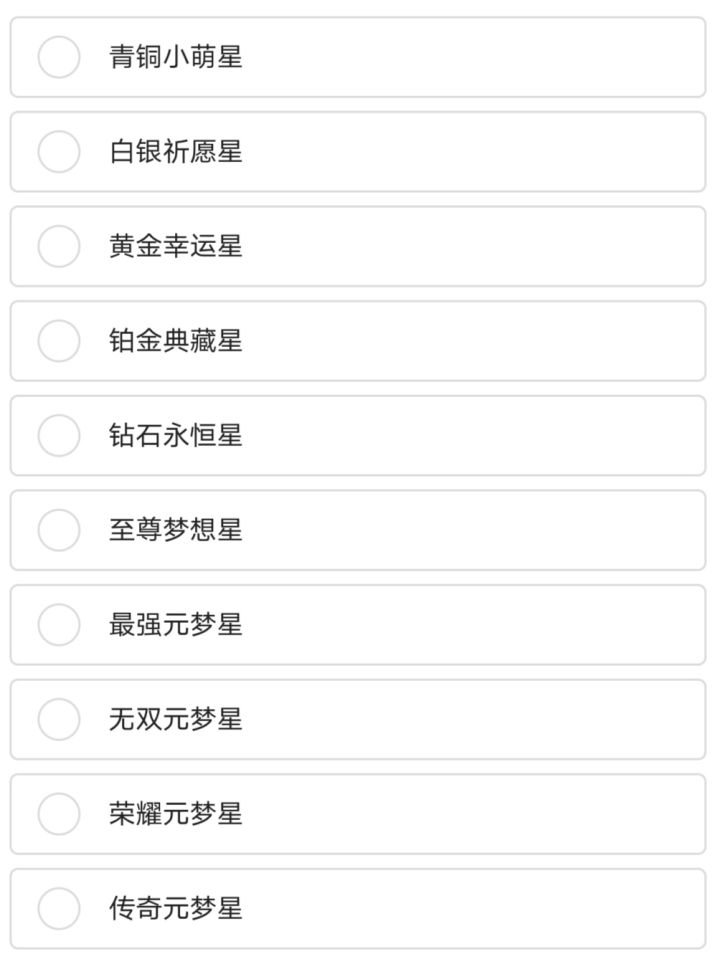The height and width of the screenshot is (972, 720).
Task: Click the 传奇元梦星 option text
Action: coord(176,908)
